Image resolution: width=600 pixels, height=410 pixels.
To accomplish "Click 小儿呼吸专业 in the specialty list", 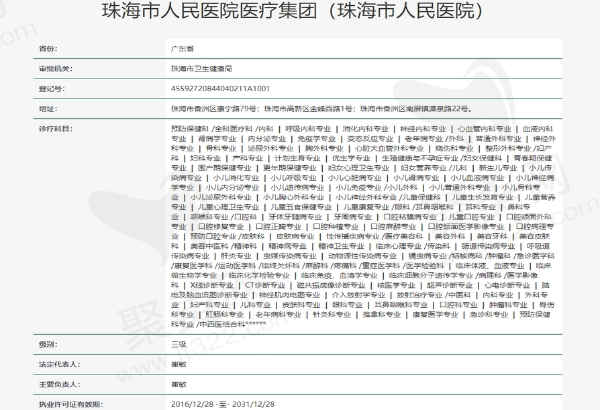I will point(293,178).
